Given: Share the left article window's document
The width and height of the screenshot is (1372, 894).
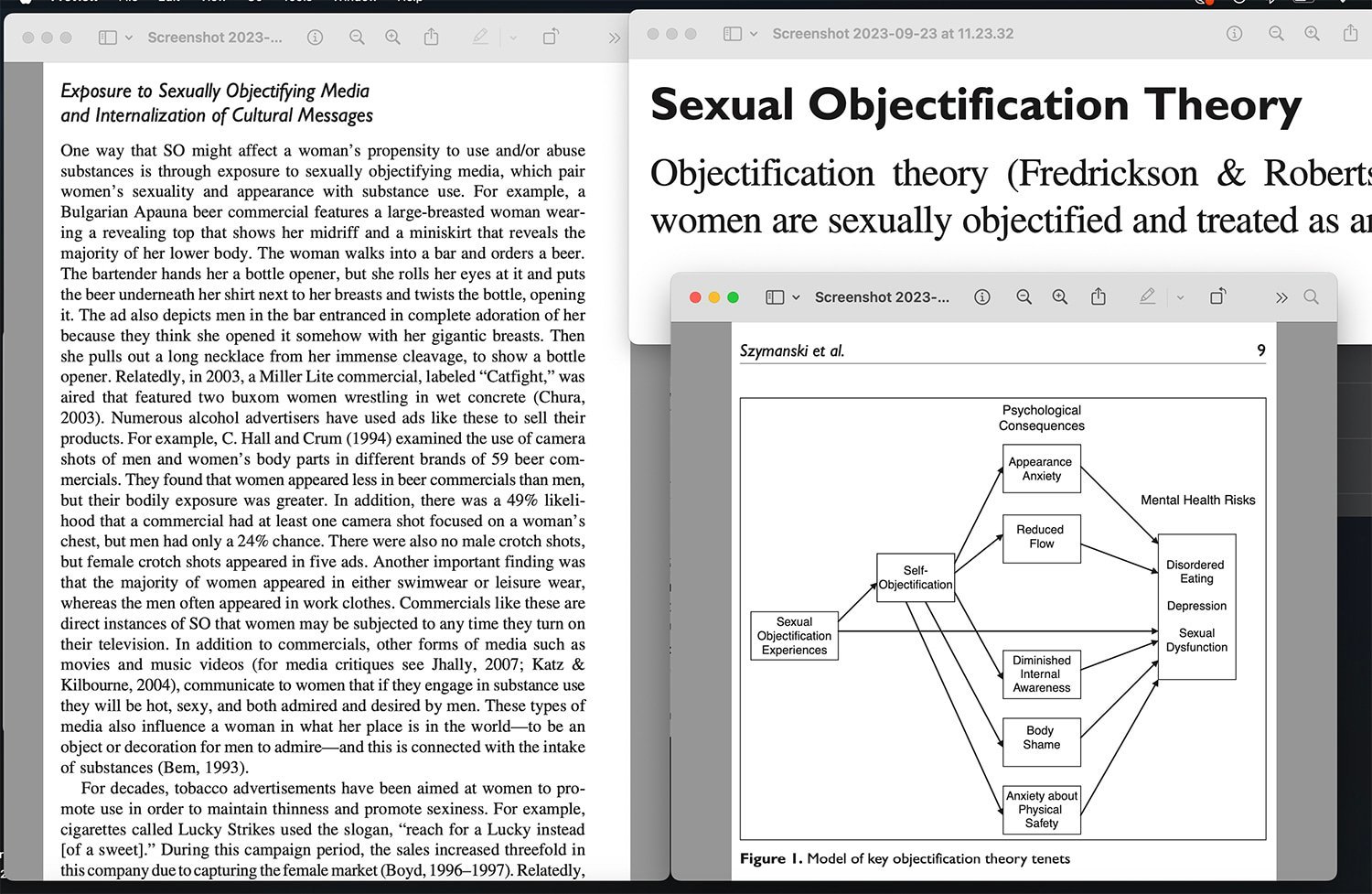Looking at the screenshot, I should click(431, 38).
